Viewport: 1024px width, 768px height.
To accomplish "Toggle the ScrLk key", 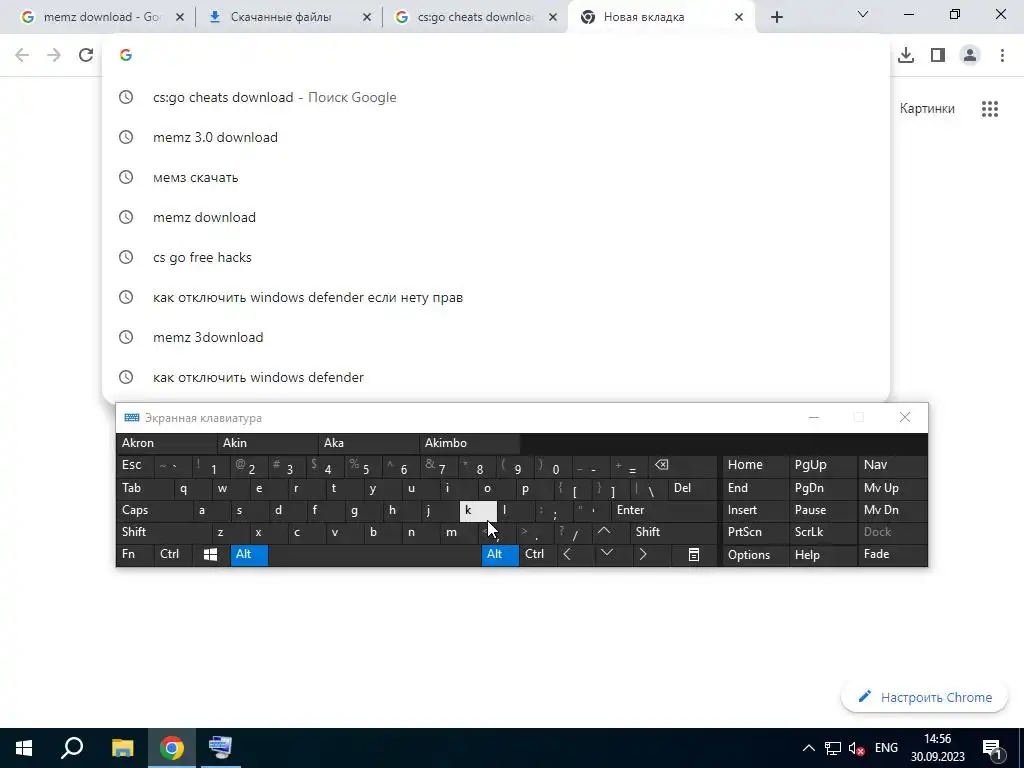I will pos(822,532).
